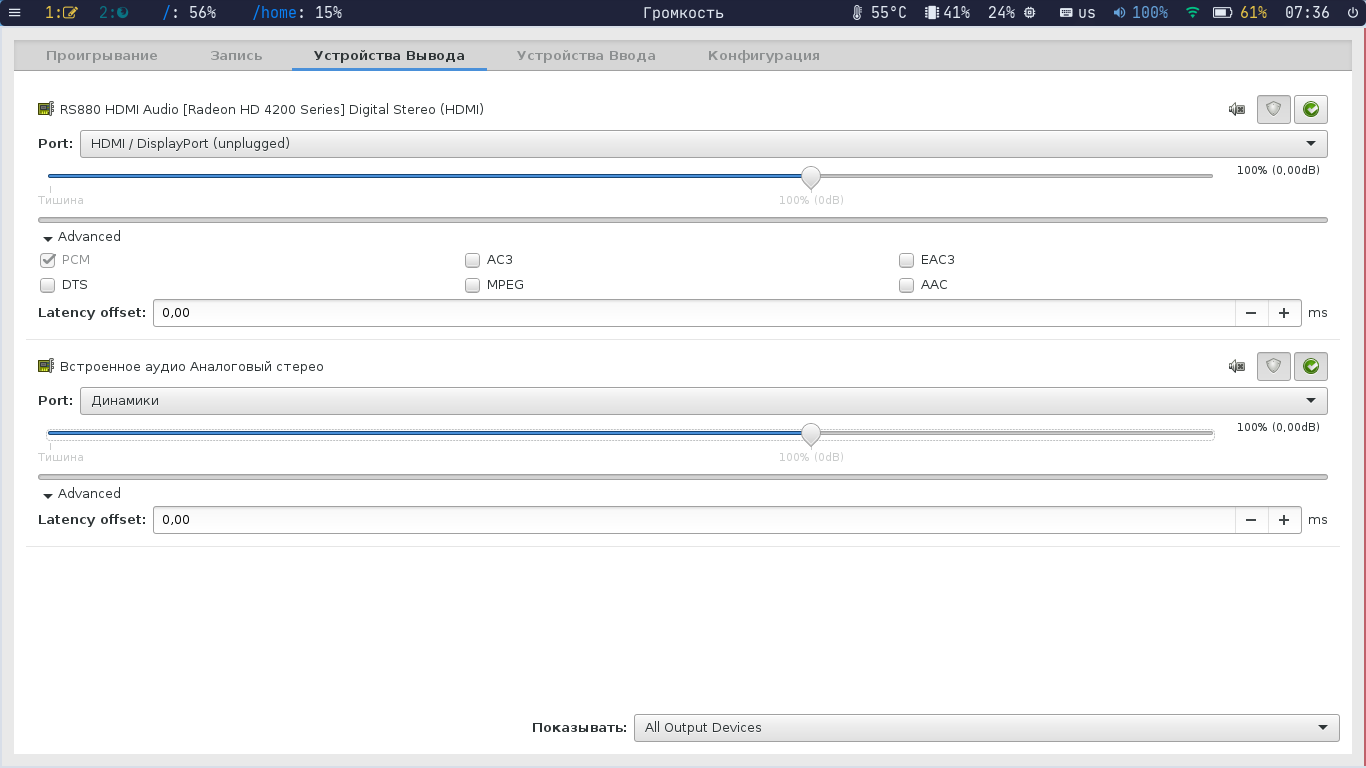Switch to the Проигрывание tab
Viewport: 1366px width, 768px height.
102,56
